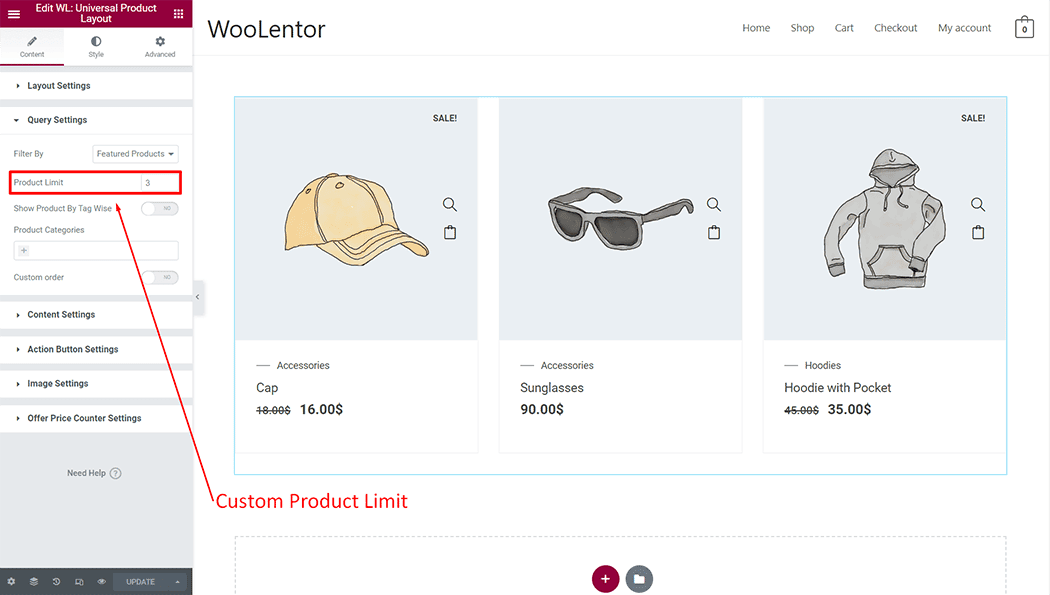Open the Checkout navigation link
This screenshot has width=1050, height=595.
(x=895, y=28)
